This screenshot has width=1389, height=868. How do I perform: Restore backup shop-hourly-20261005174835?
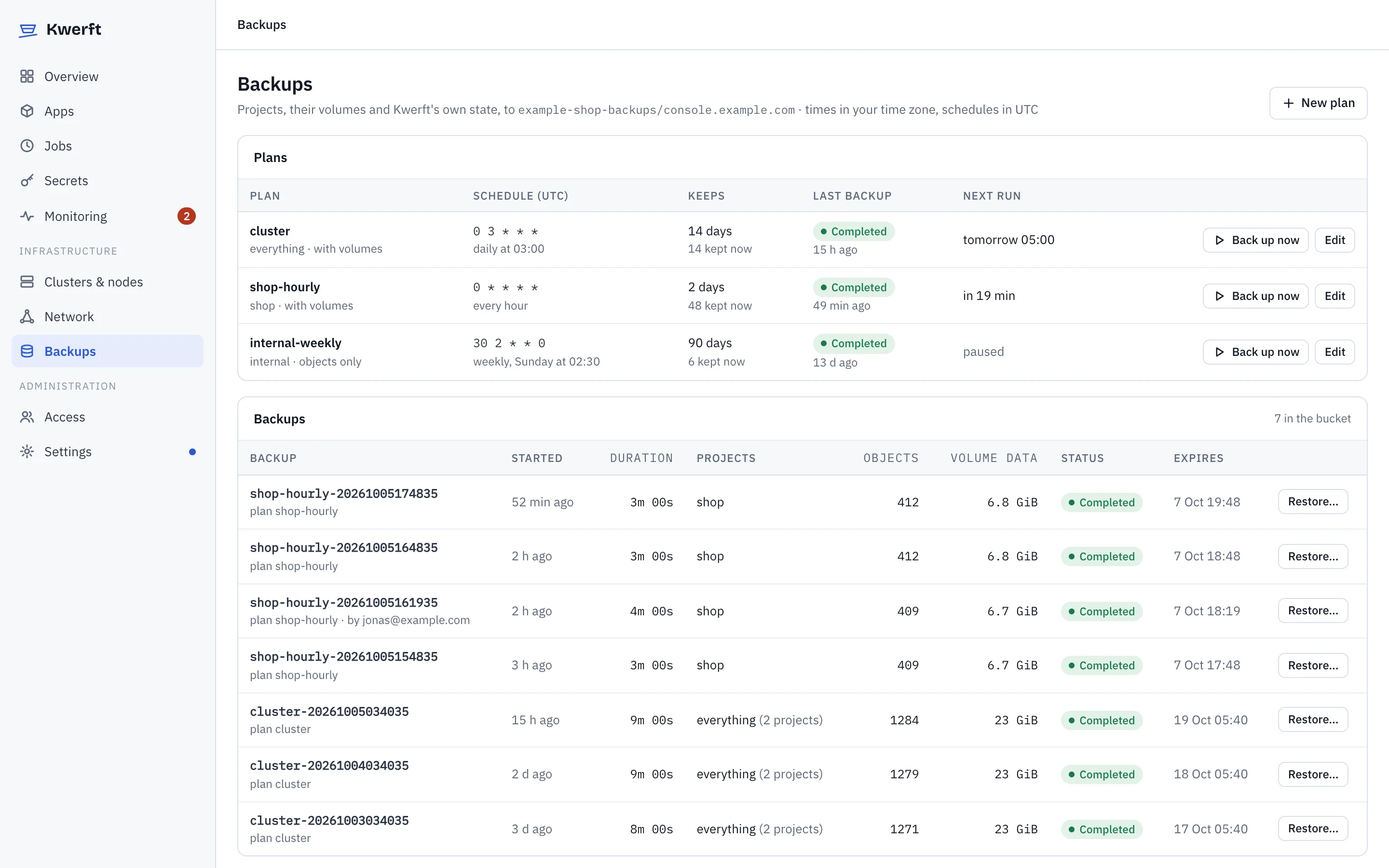[x=1313, y=502]
